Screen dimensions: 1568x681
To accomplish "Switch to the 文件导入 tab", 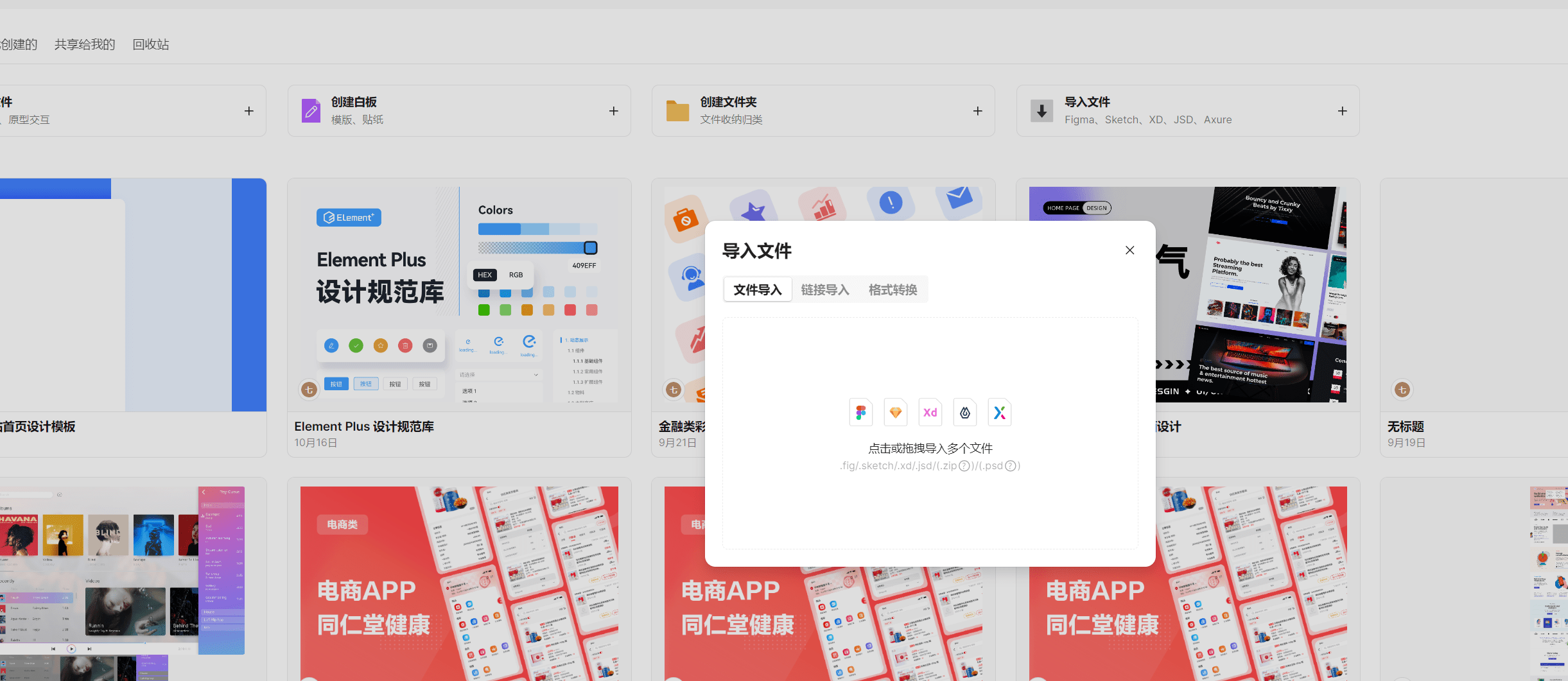I will click(x=758, y=289).
